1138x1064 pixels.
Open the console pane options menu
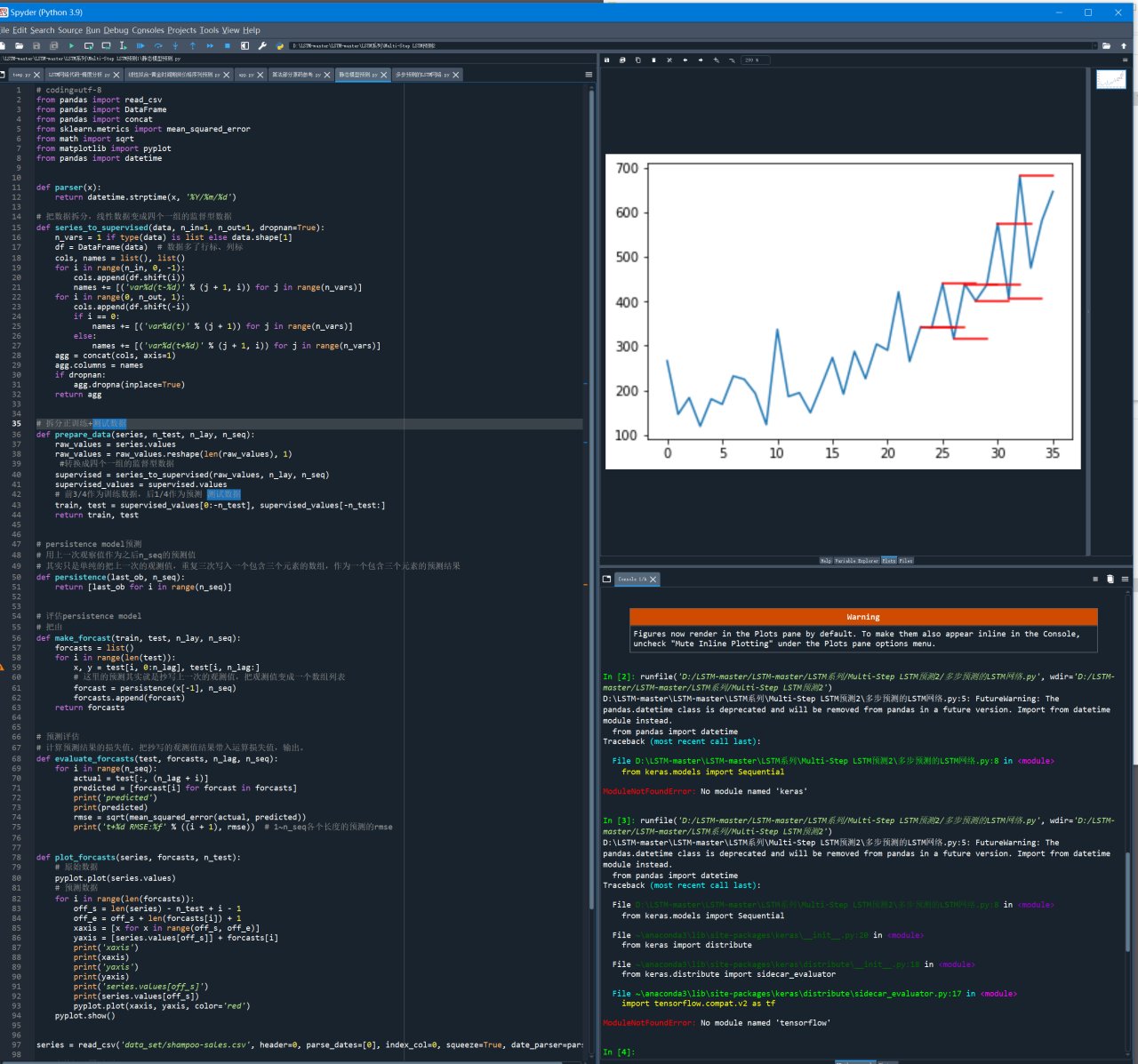[1125, 579]
